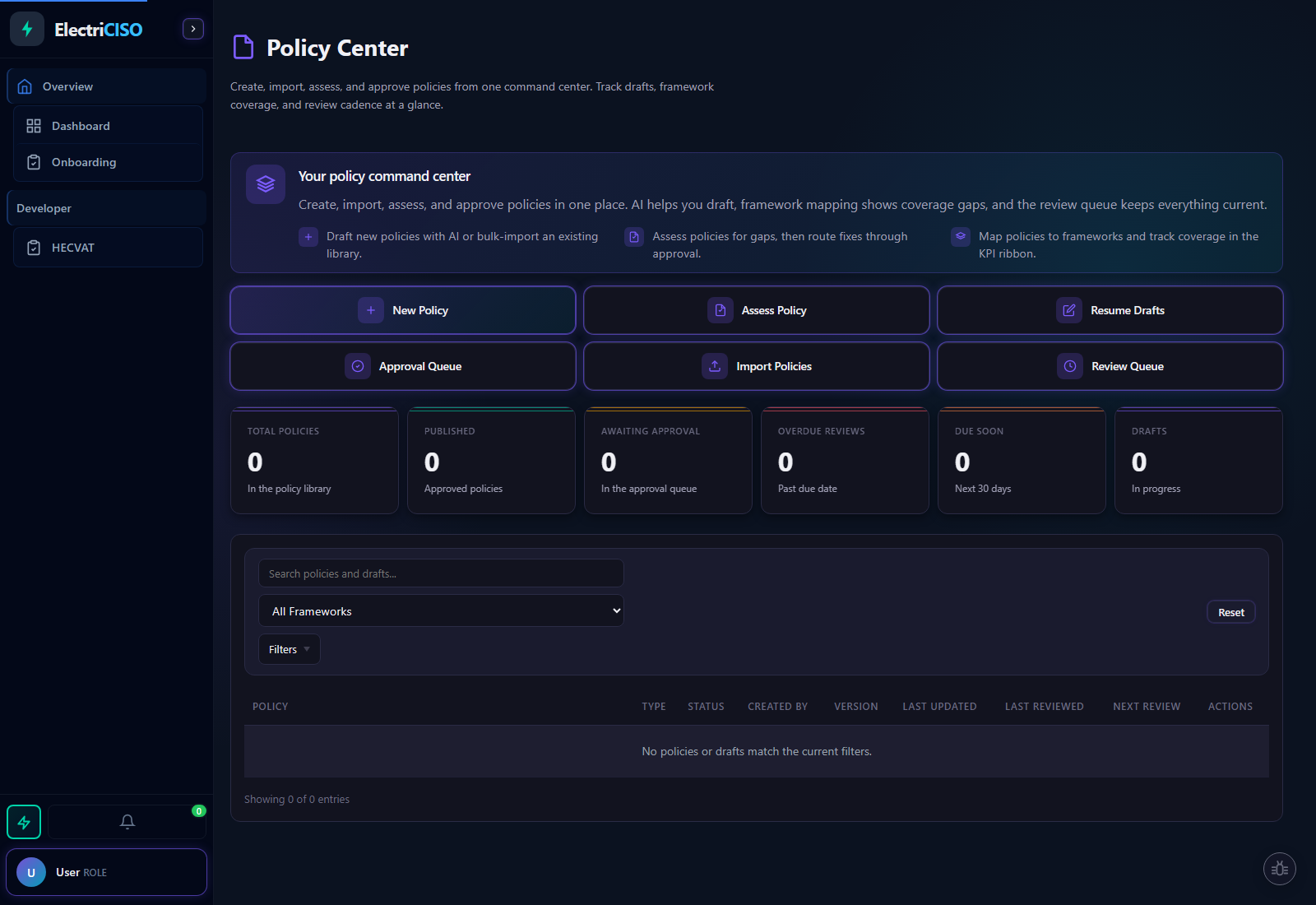Click the bug report icon at bottom right
Image resolution: width=1316 pixels, height=905 pixels.
1279,868
